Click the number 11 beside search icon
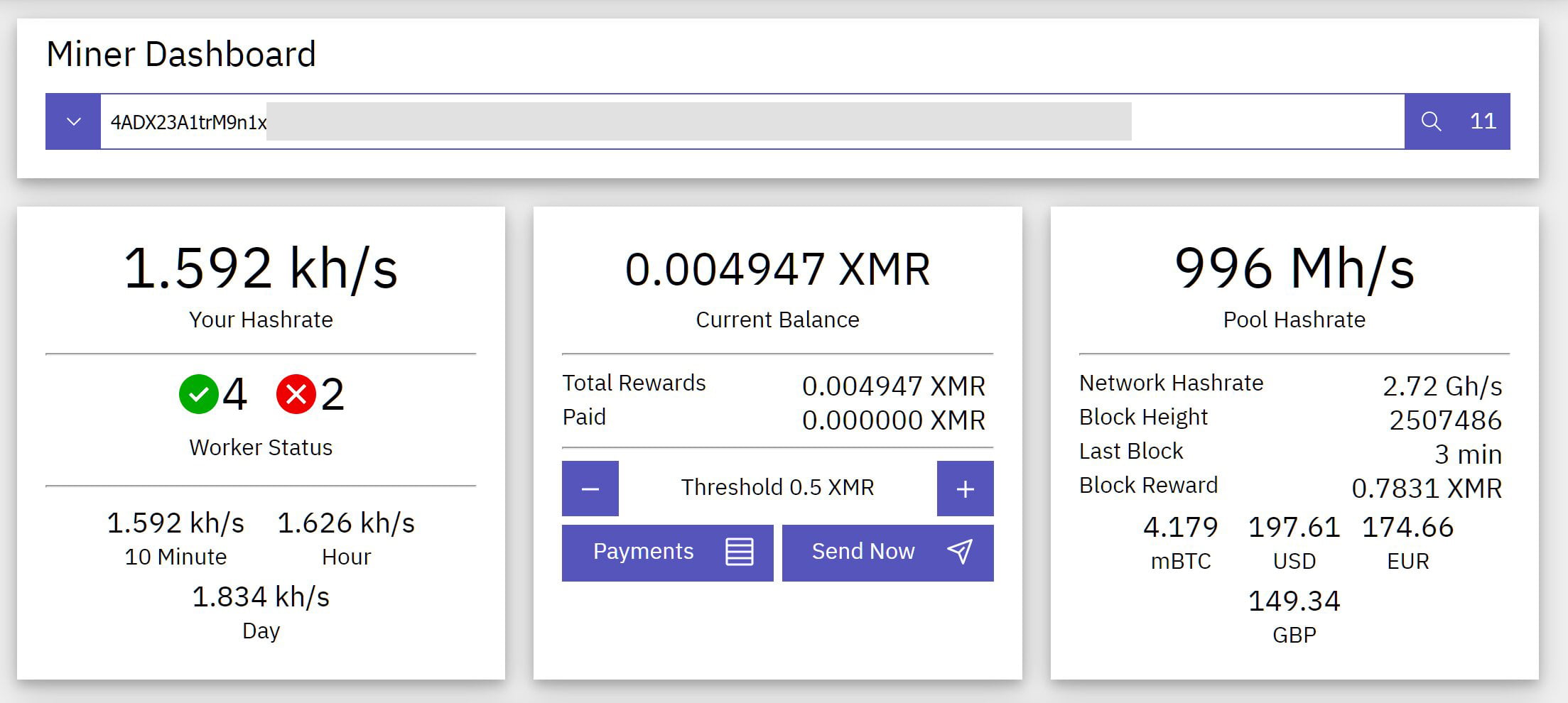This screenshot has height=703, width=1568. point(1483,121)
